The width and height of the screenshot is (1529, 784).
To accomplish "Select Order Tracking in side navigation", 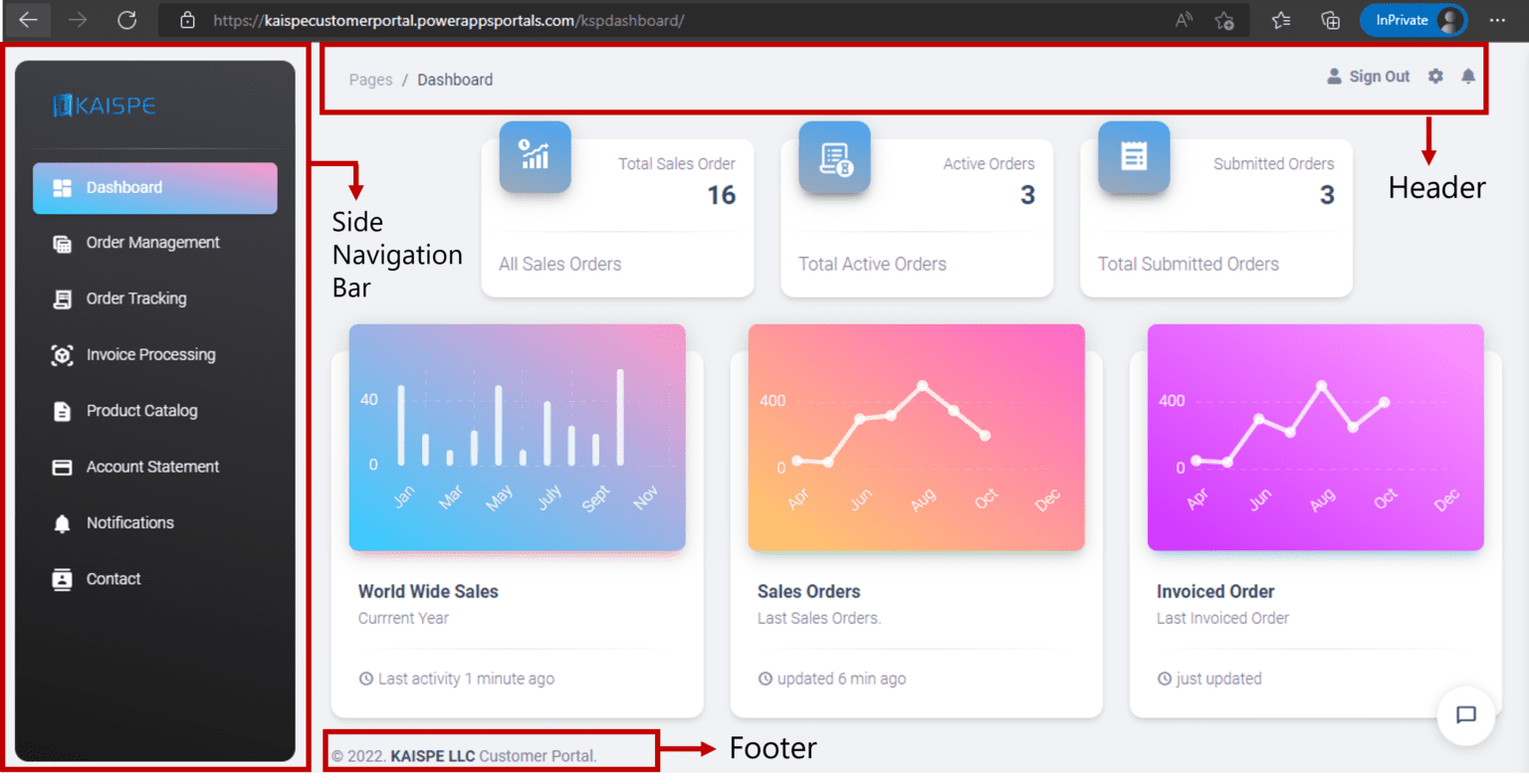I will click(137, 298).
